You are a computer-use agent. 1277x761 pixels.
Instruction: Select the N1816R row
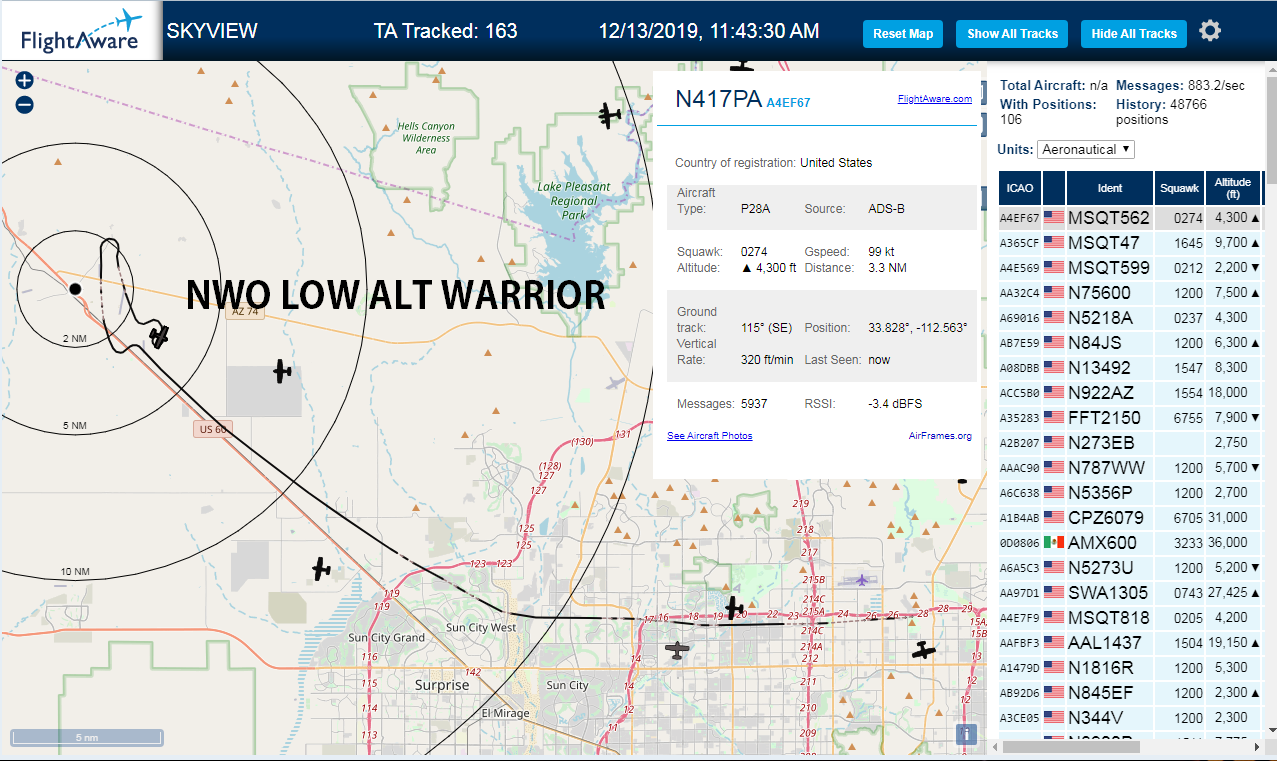coord(1130,667)
